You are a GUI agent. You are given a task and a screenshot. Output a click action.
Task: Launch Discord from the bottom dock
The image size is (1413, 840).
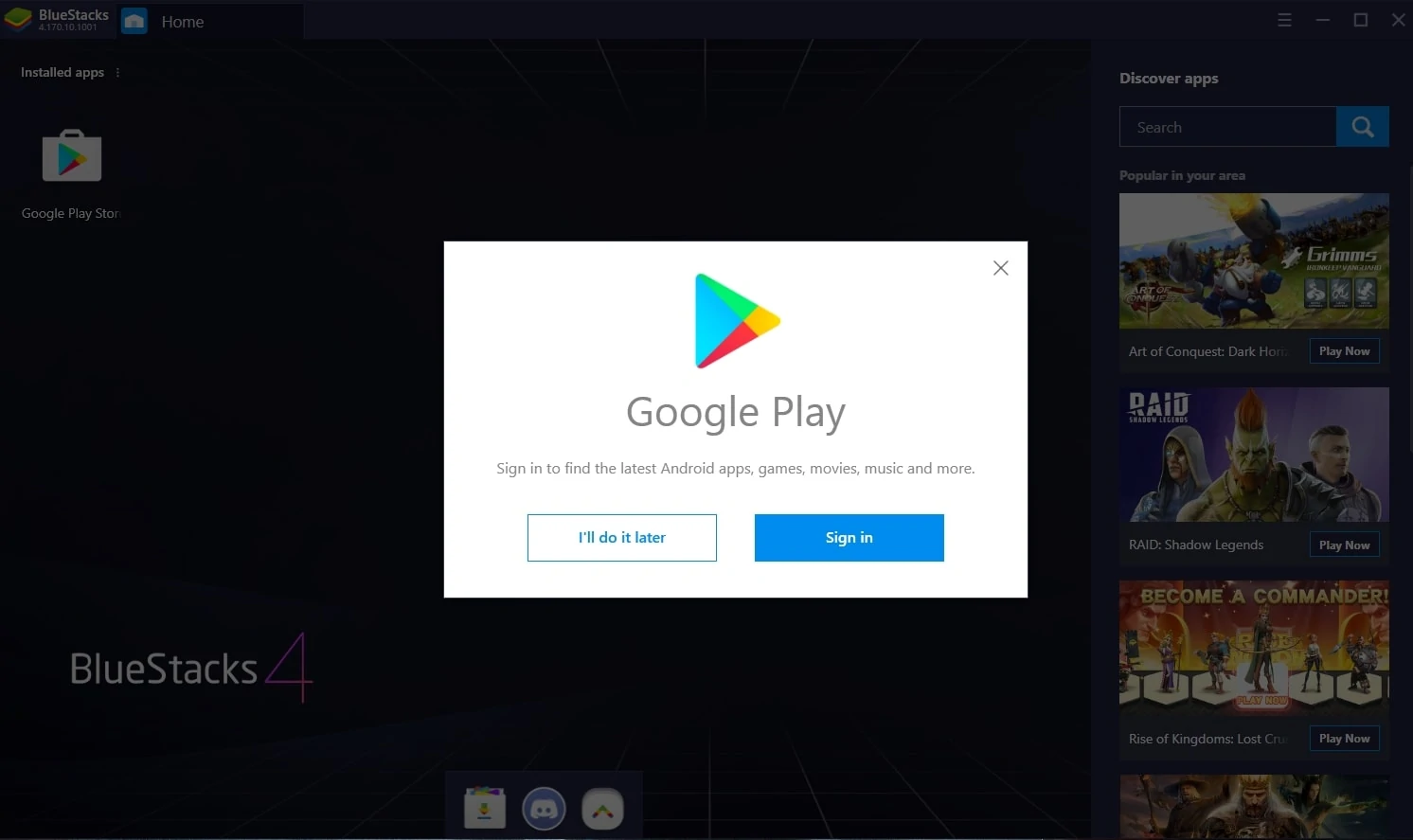[544, 810]
